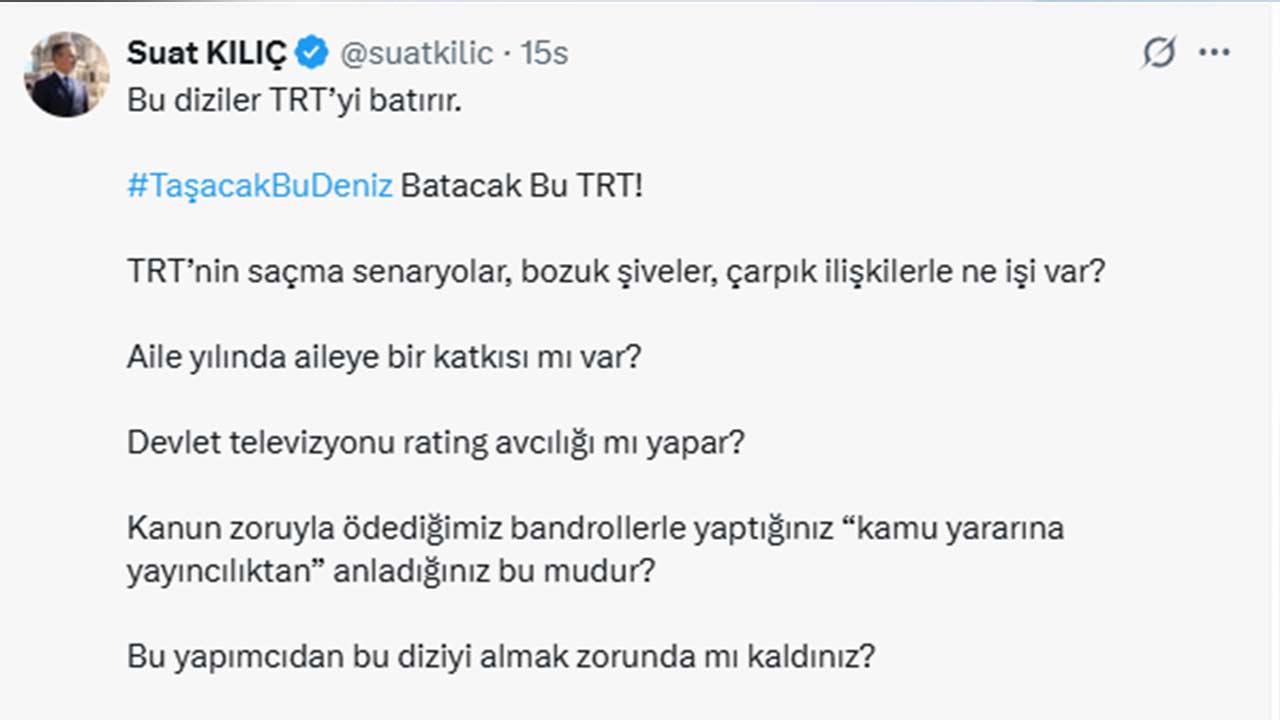Click the line 'Batacak Bu TRT!'
The image size is (1280, 720).
click(520, 185)
